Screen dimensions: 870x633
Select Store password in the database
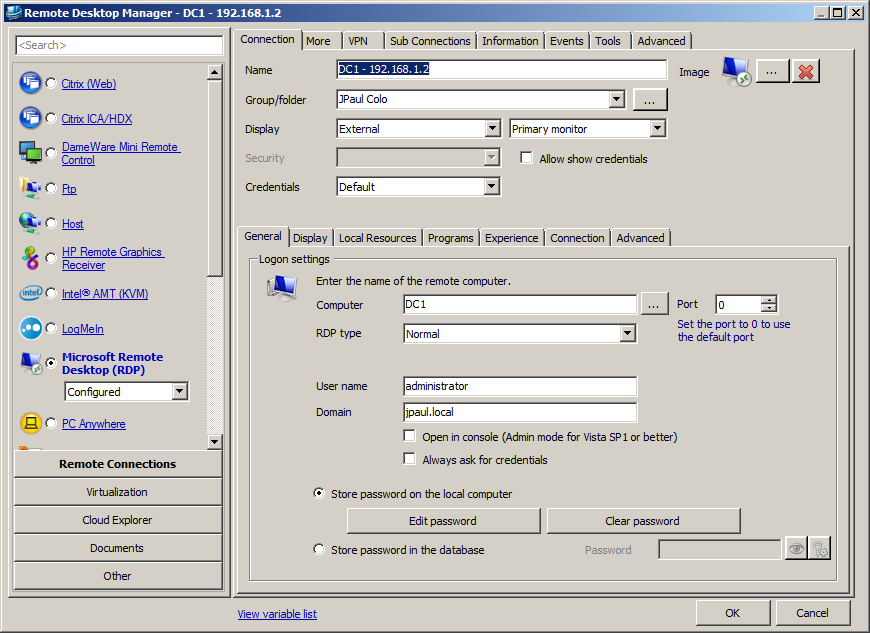point(319,549)
